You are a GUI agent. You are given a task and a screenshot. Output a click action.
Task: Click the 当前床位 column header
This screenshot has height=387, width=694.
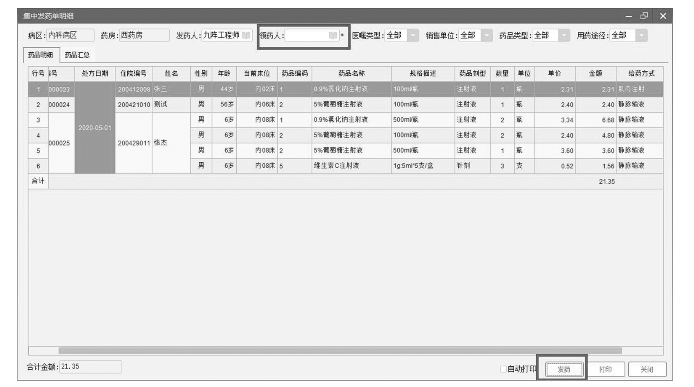tap(257, 74)
